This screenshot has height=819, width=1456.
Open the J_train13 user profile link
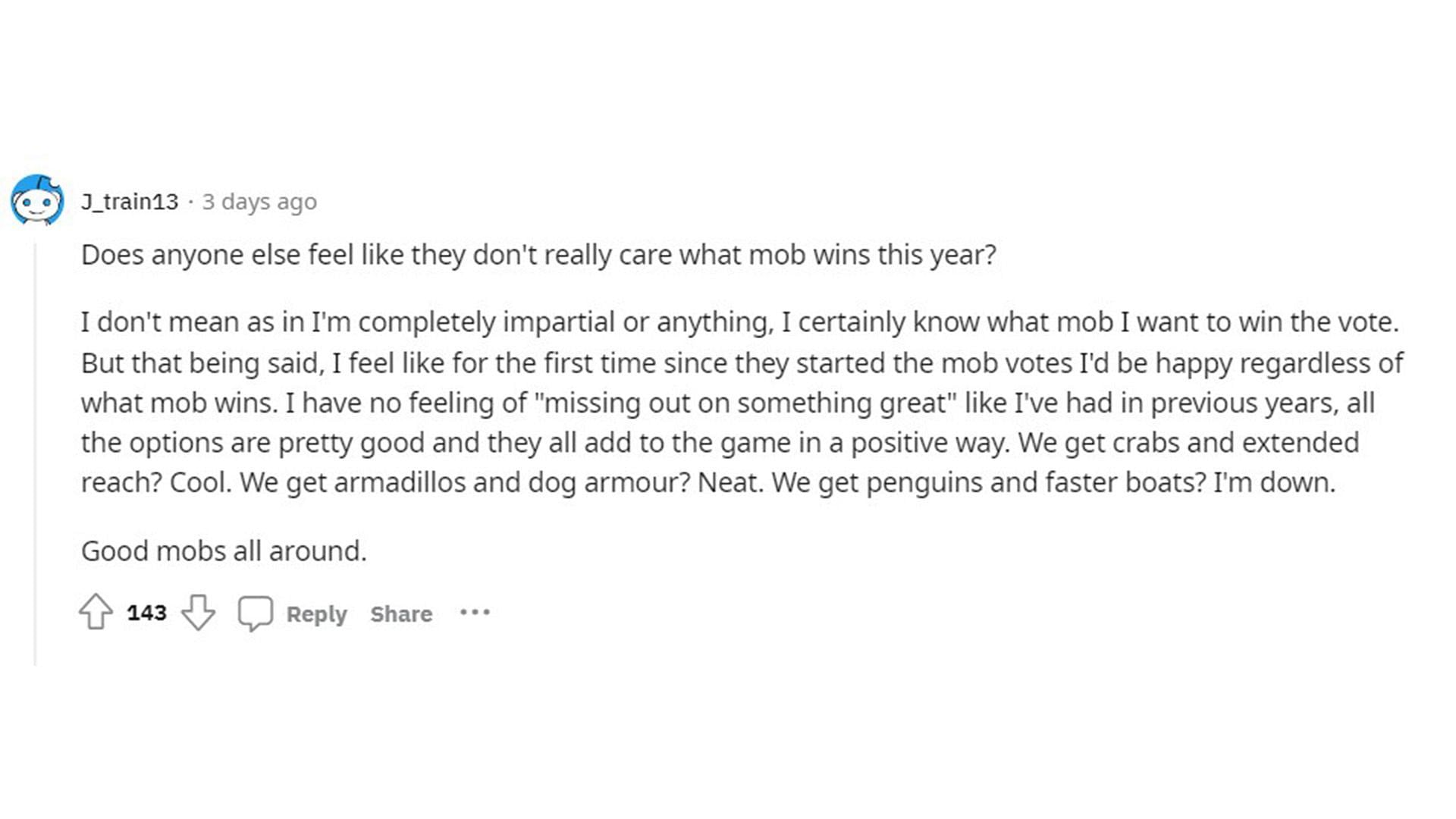click(x=130, y=202)
